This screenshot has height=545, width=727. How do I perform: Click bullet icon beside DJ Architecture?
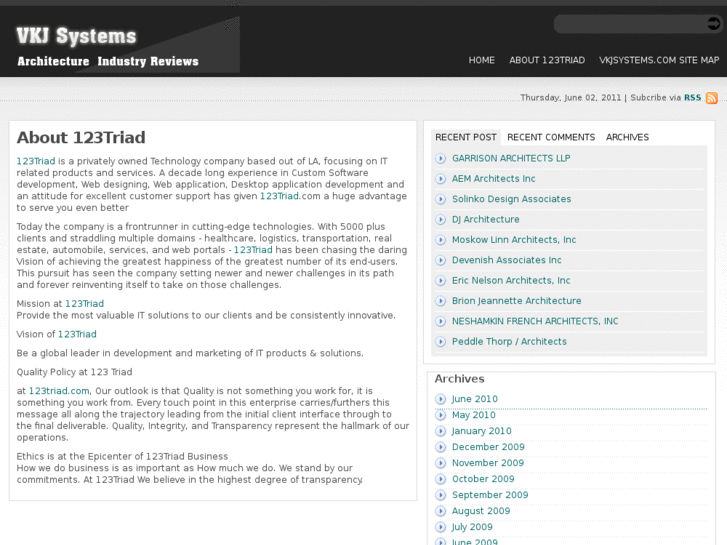pos(440,220)
